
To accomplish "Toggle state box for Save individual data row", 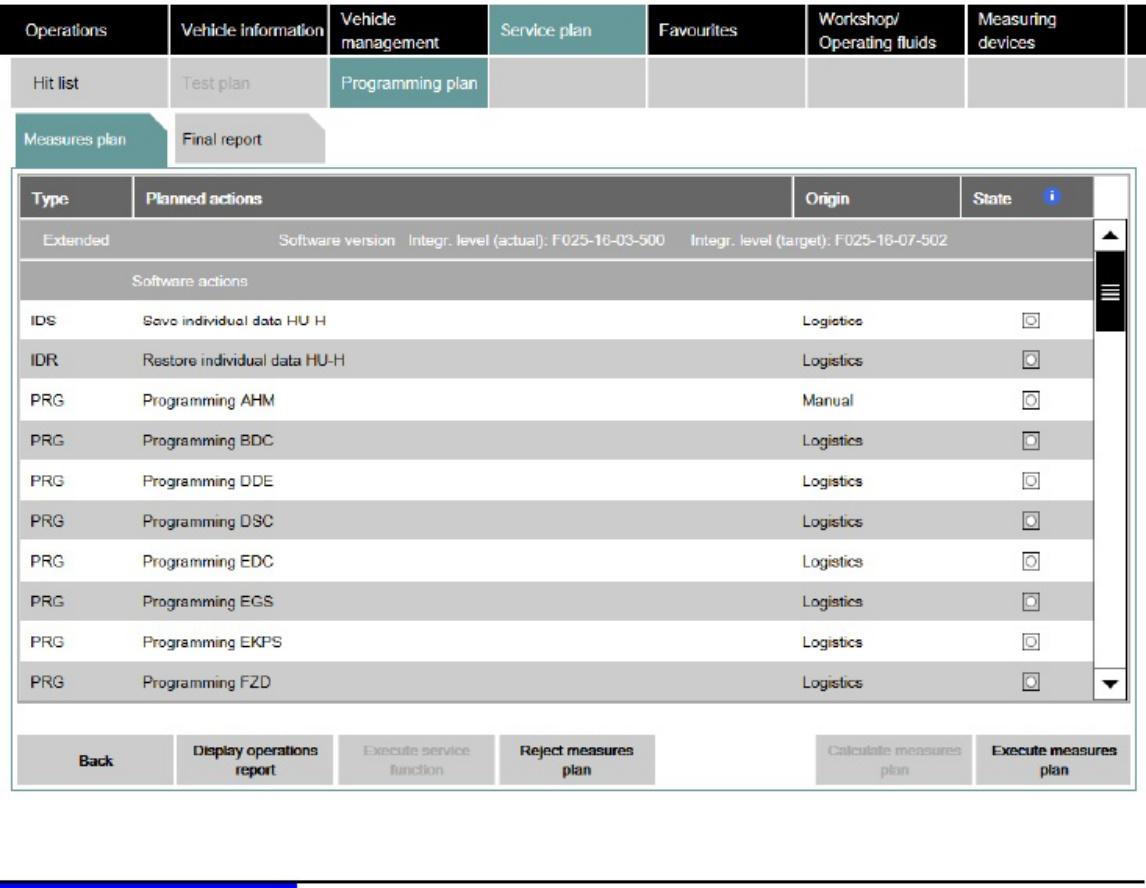I will [1031, 320].
